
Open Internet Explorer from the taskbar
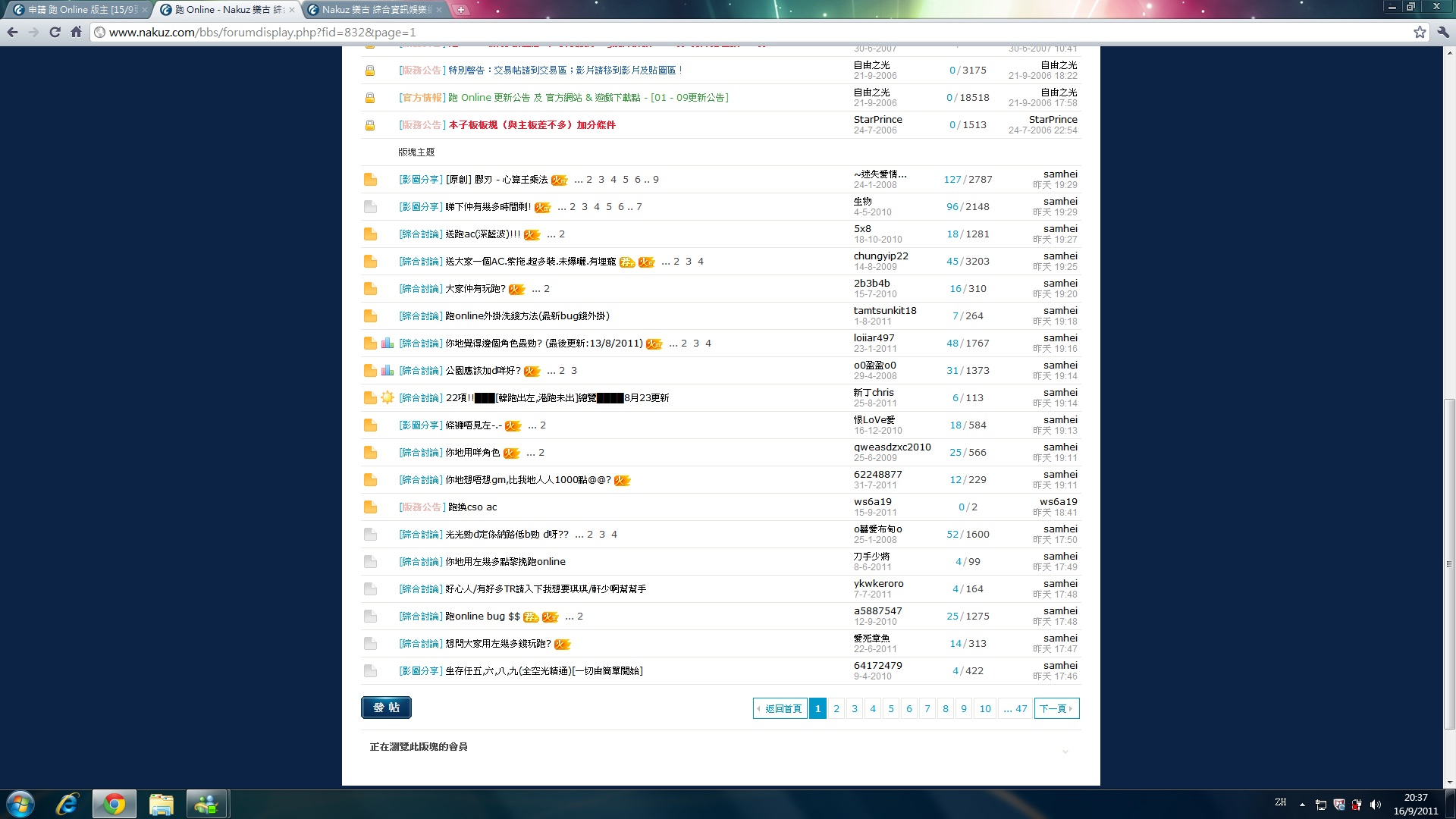tap(67, 804)
